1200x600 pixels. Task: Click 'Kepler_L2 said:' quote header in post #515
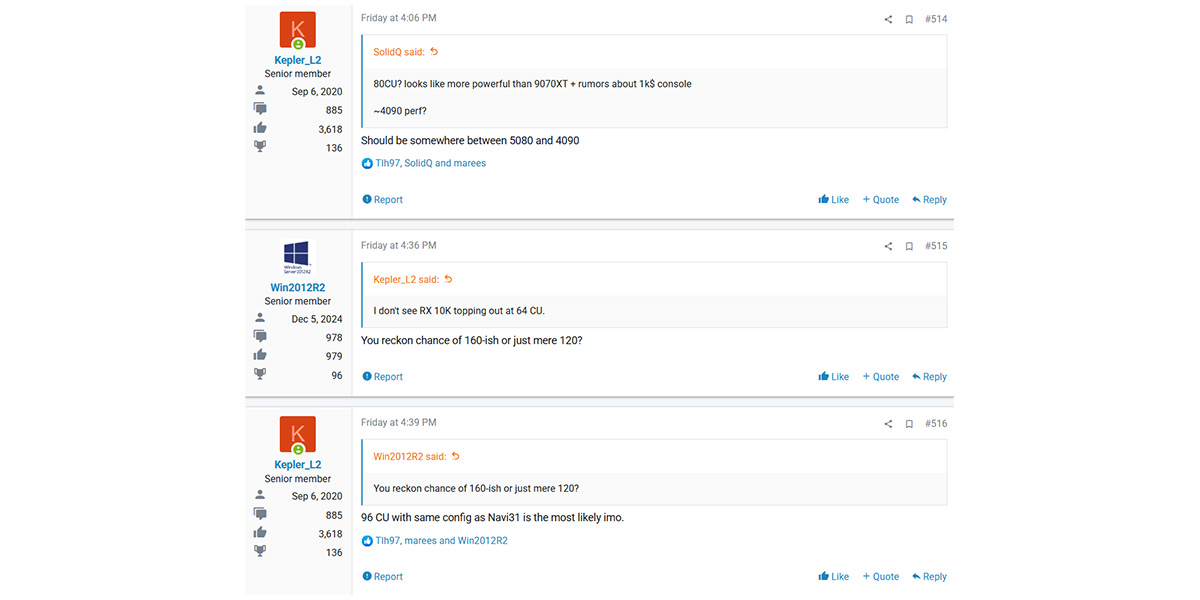pyautogui.click(x=406, y=280)
